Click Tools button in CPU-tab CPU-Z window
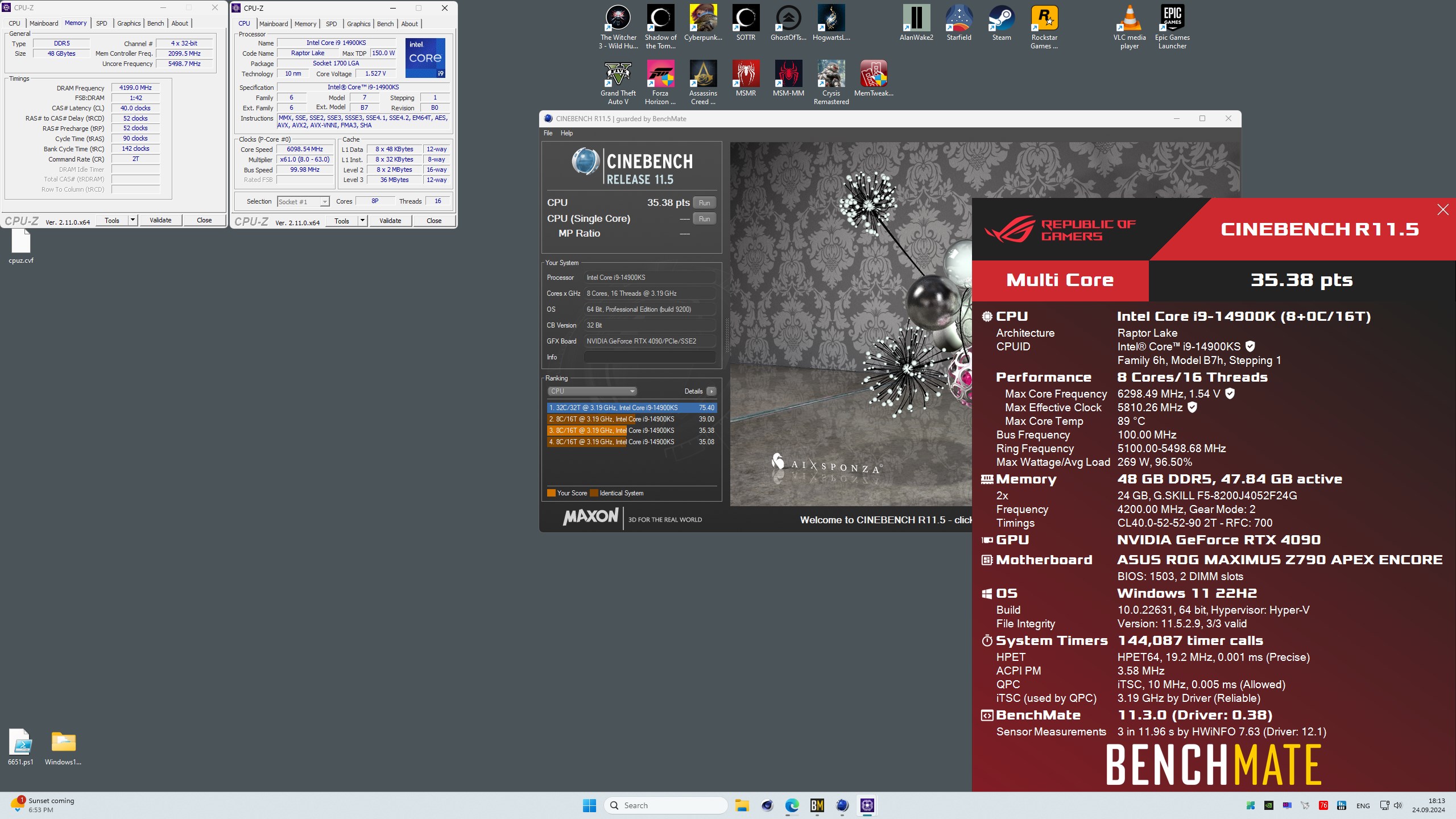The image size is (1456, 819). [x=342, y=221]
